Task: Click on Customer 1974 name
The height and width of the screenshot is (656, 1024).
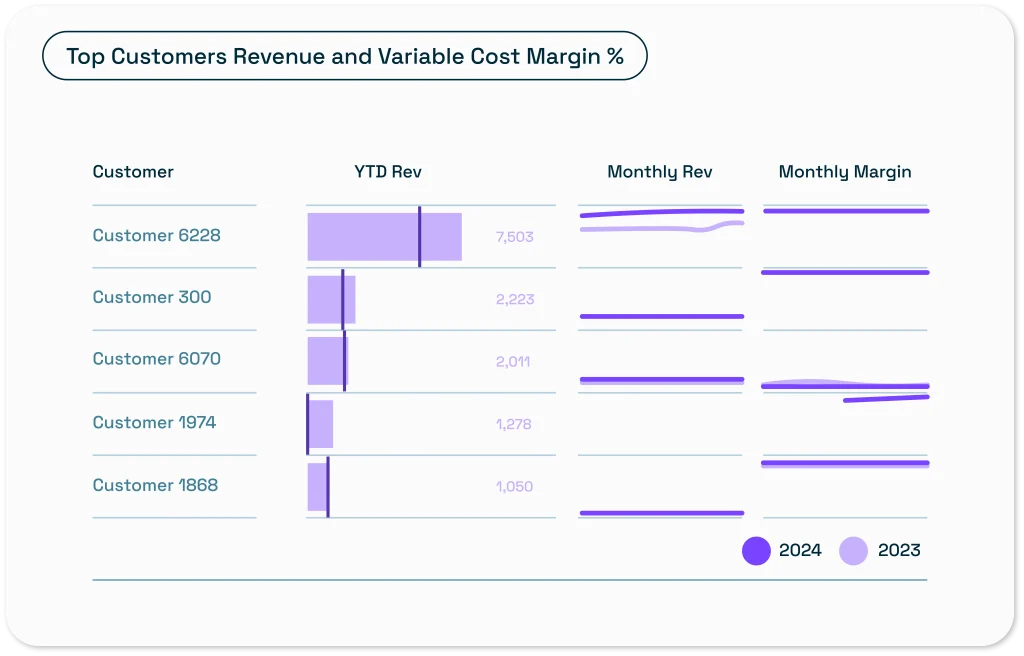Action: 154,423
